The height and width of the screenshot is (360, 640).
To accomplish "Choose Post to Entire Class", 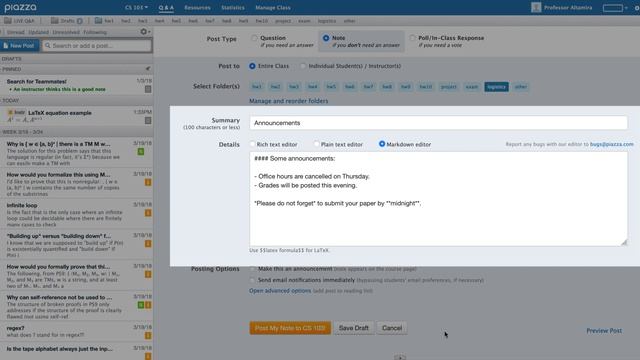I will point(252,66).
